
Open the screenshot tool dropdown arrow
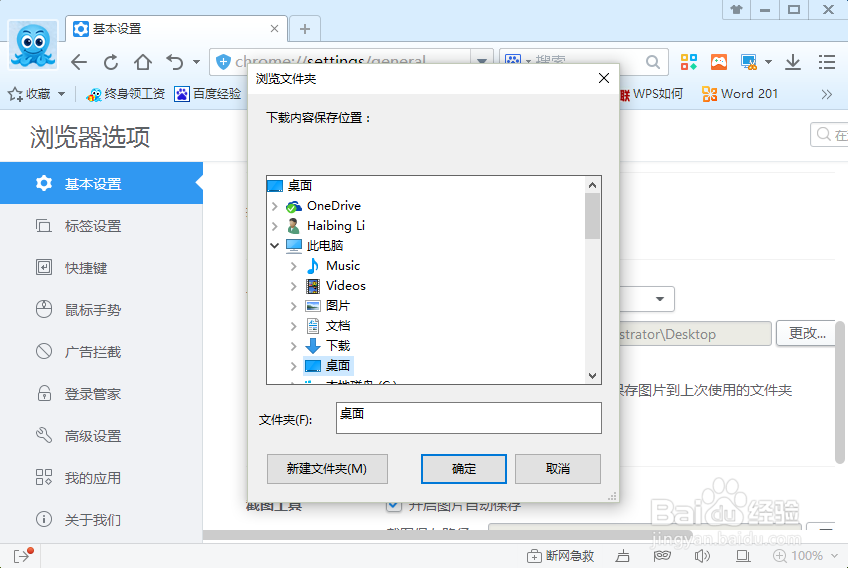(x=768, y=62)
